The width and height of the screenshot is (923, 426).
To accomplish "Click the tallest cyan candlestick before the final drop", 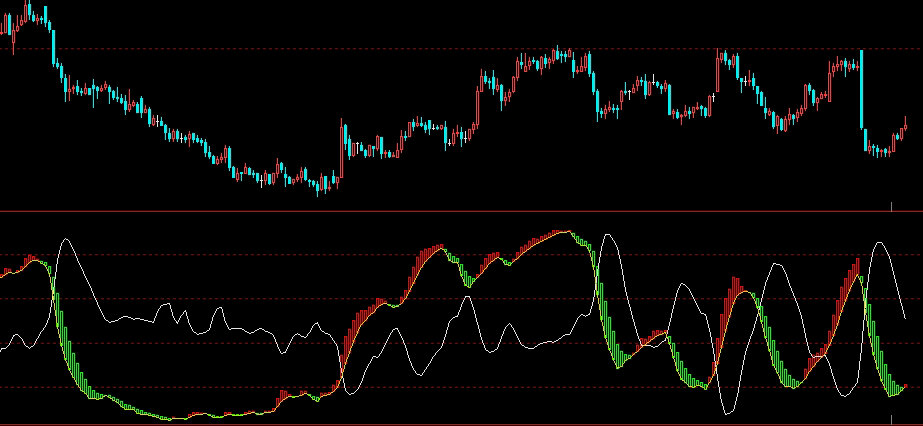I will tap(862, 89).
